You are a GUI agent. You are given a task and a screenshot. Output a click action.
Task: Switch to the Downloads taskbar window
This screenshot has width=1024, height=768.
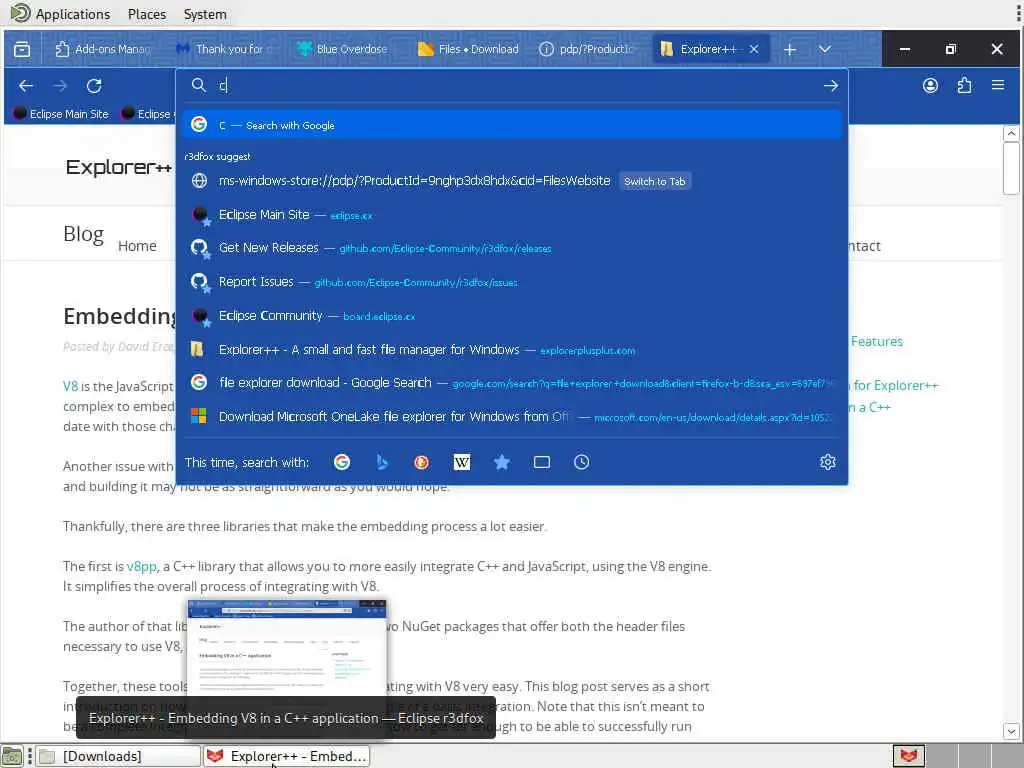[x=118, y=756]
